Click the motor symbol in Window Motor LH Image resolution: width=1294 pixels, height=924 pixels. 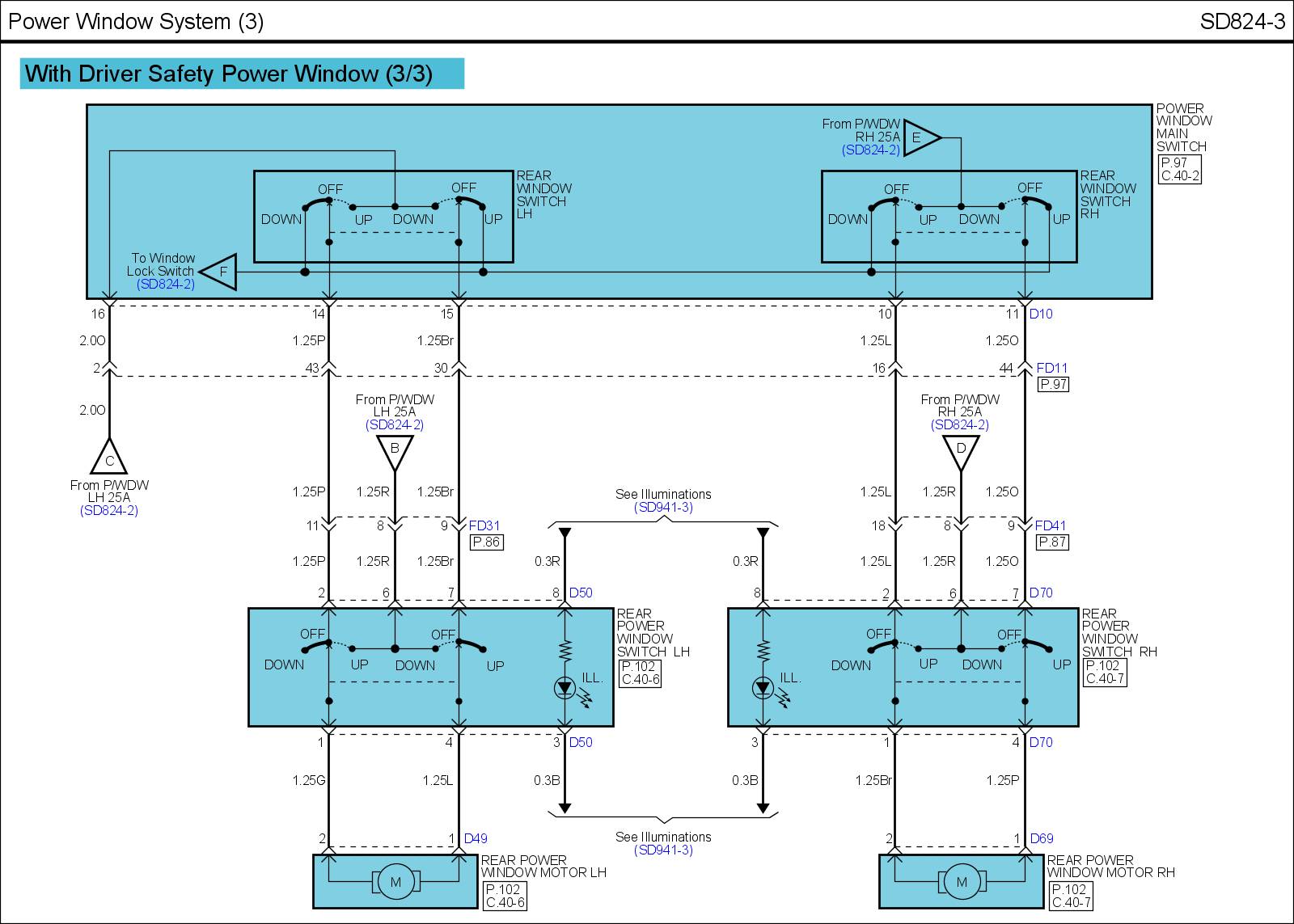(395, 882)
